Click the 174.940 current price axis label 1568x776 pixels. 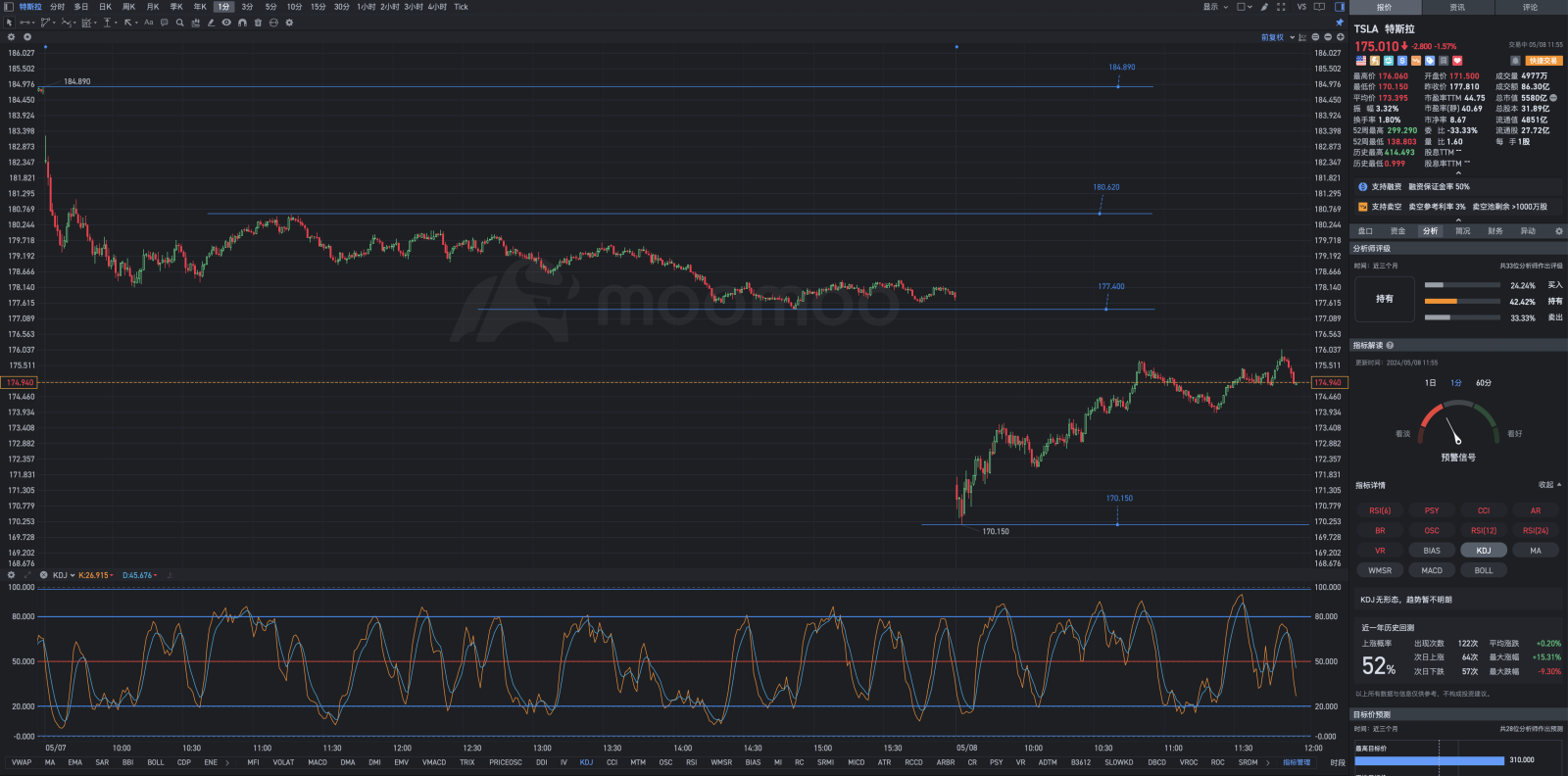click(1330, 382)
